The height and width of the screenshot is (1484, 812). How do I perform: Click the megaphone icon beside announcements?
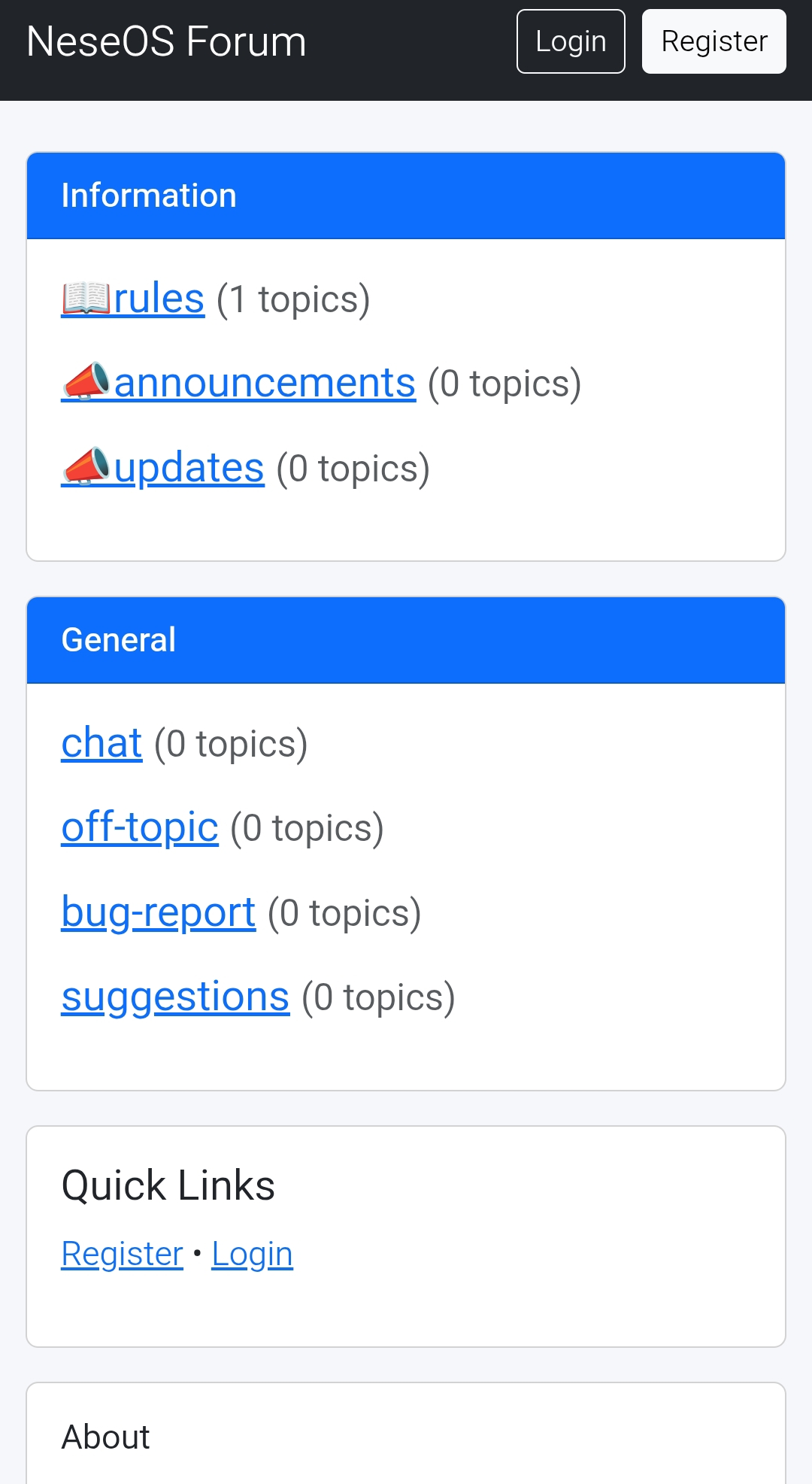[x=86, y=383]
